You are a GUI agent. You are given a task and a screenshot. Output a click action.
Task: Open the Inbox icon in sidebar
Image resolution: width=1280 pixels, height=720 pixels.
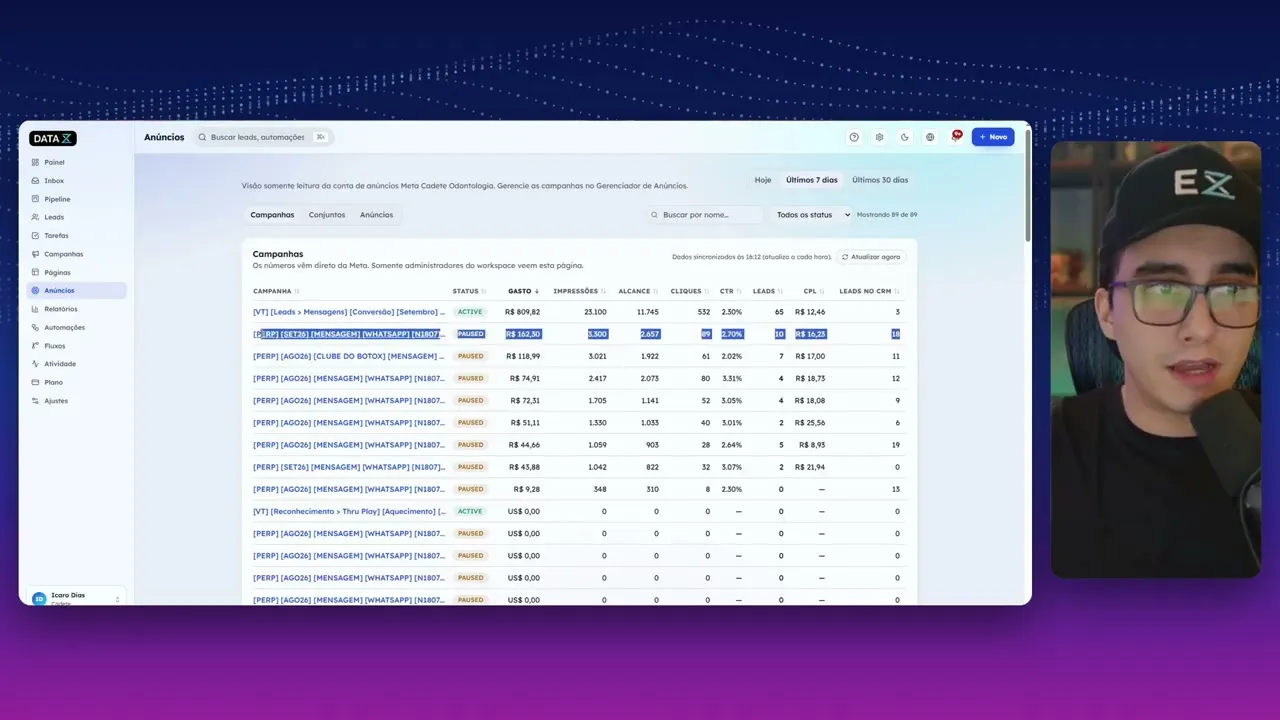tap(36, 181)
